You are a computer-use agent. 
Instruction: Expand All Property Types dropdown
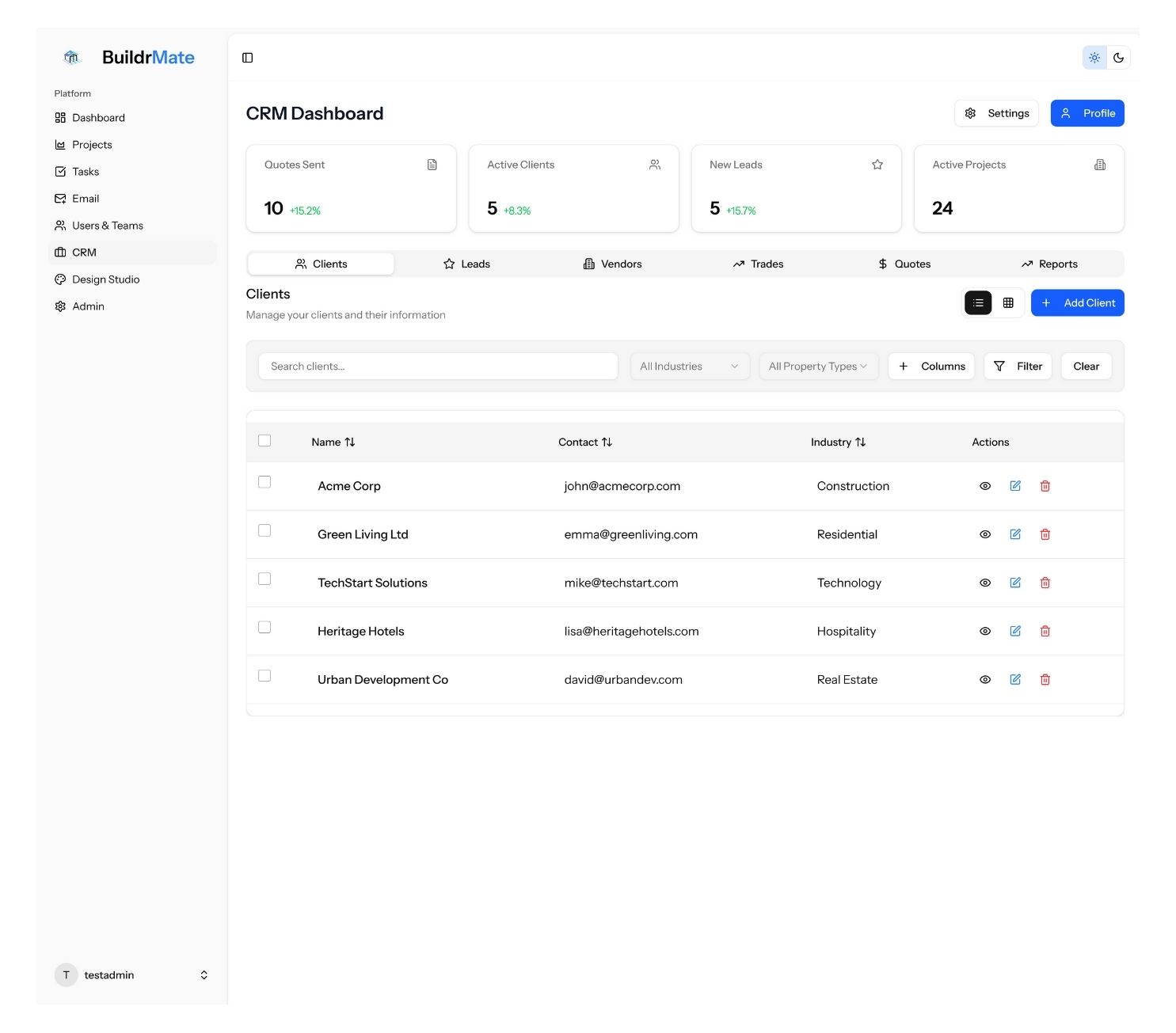coord(818,366)
